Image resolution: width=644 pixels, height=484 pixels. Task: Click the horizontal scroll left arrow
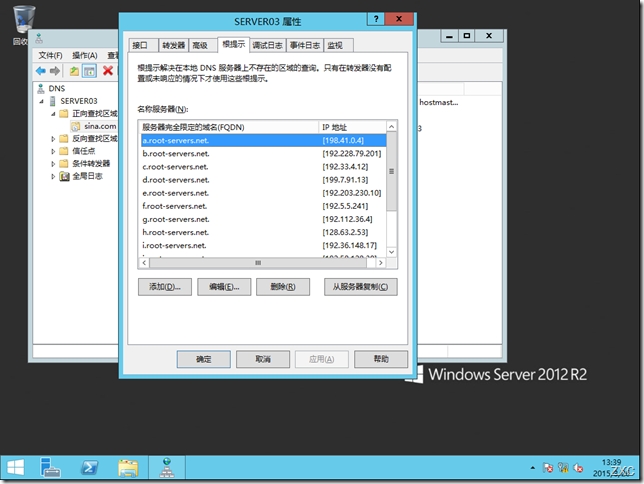[x=144, y=263]
